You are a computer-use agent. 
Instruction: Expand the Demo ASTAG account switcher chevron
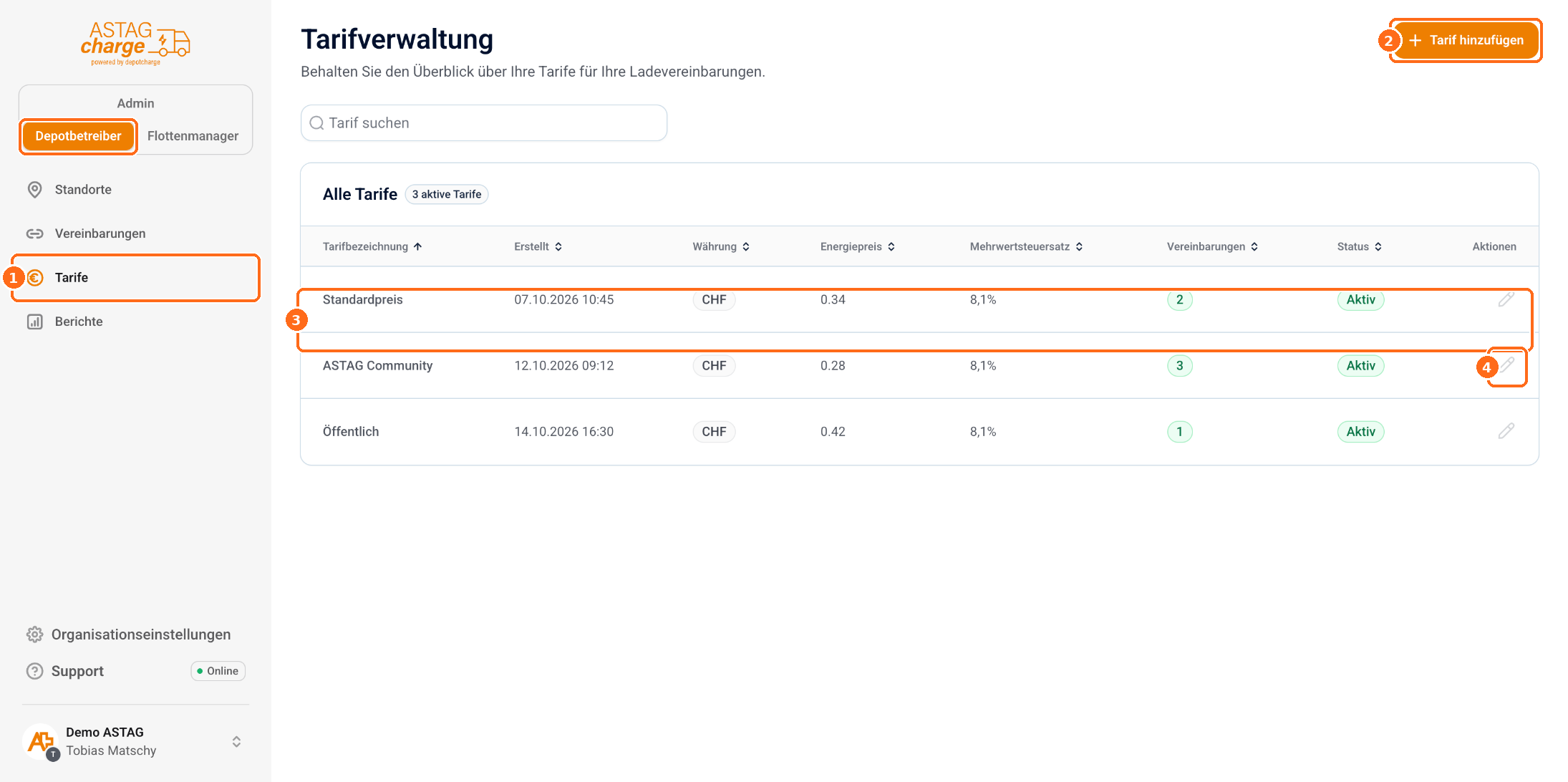pyautogui.click(x=236, y=742)
